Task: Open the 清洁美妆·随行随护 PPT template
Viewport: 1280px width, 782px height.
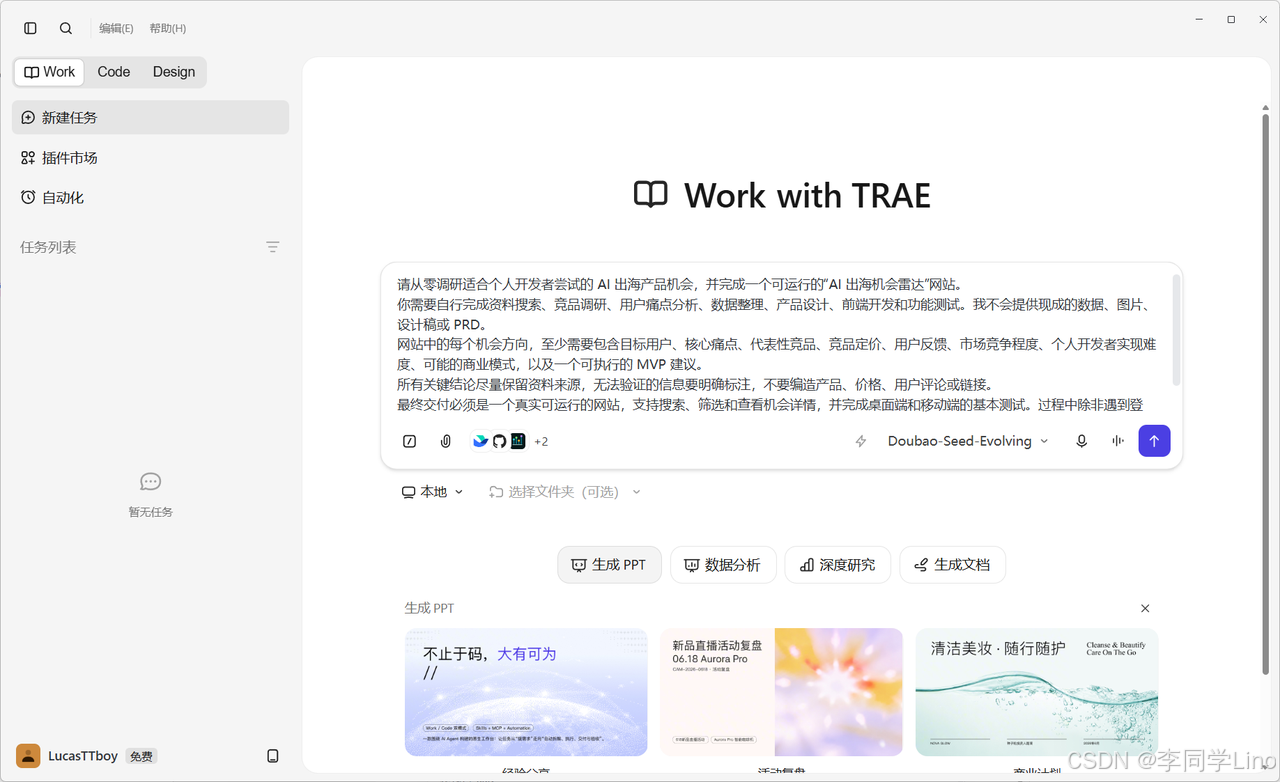Action: click(1037, 692)
